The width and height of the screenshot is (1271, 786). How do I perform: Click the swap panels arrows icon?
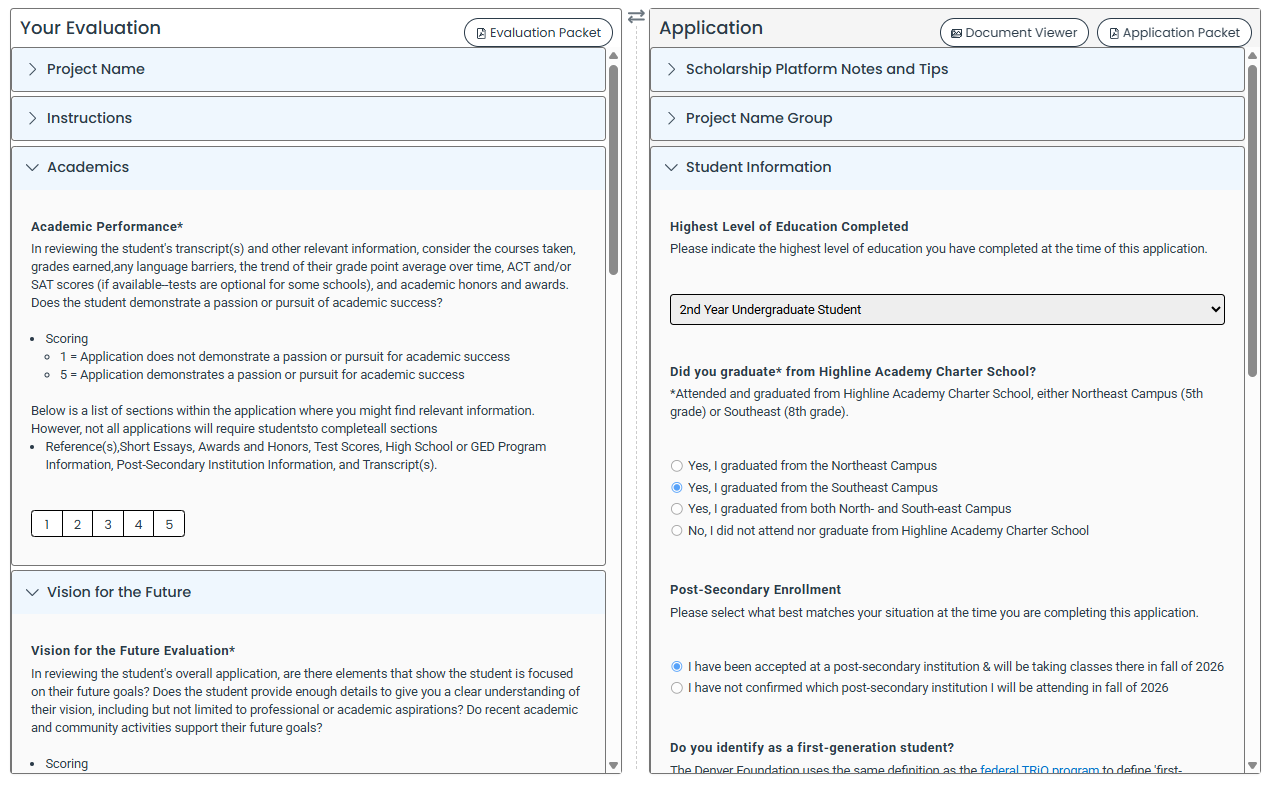click(636, 17)
